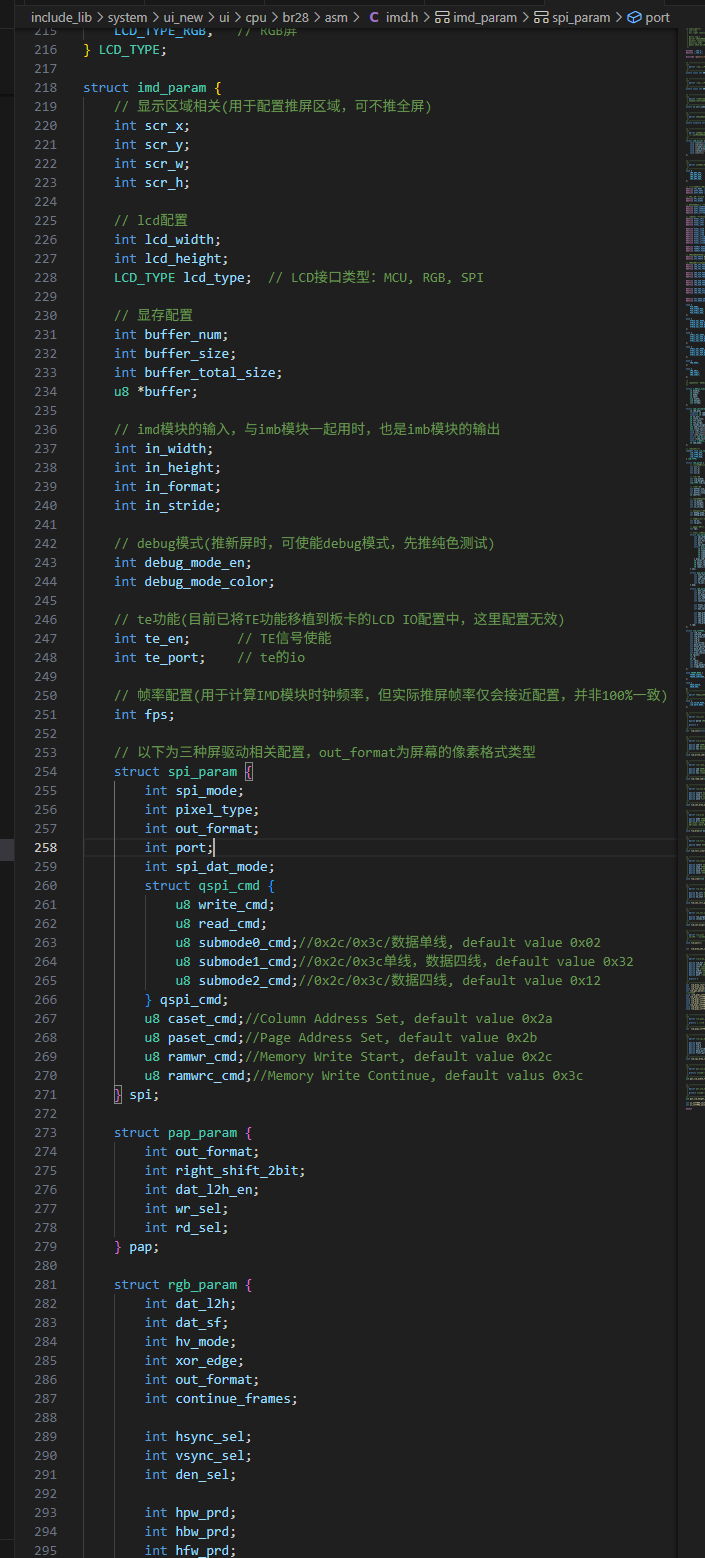
Task: Click the field icon before port breadcrumb
Action: (634, 17)
